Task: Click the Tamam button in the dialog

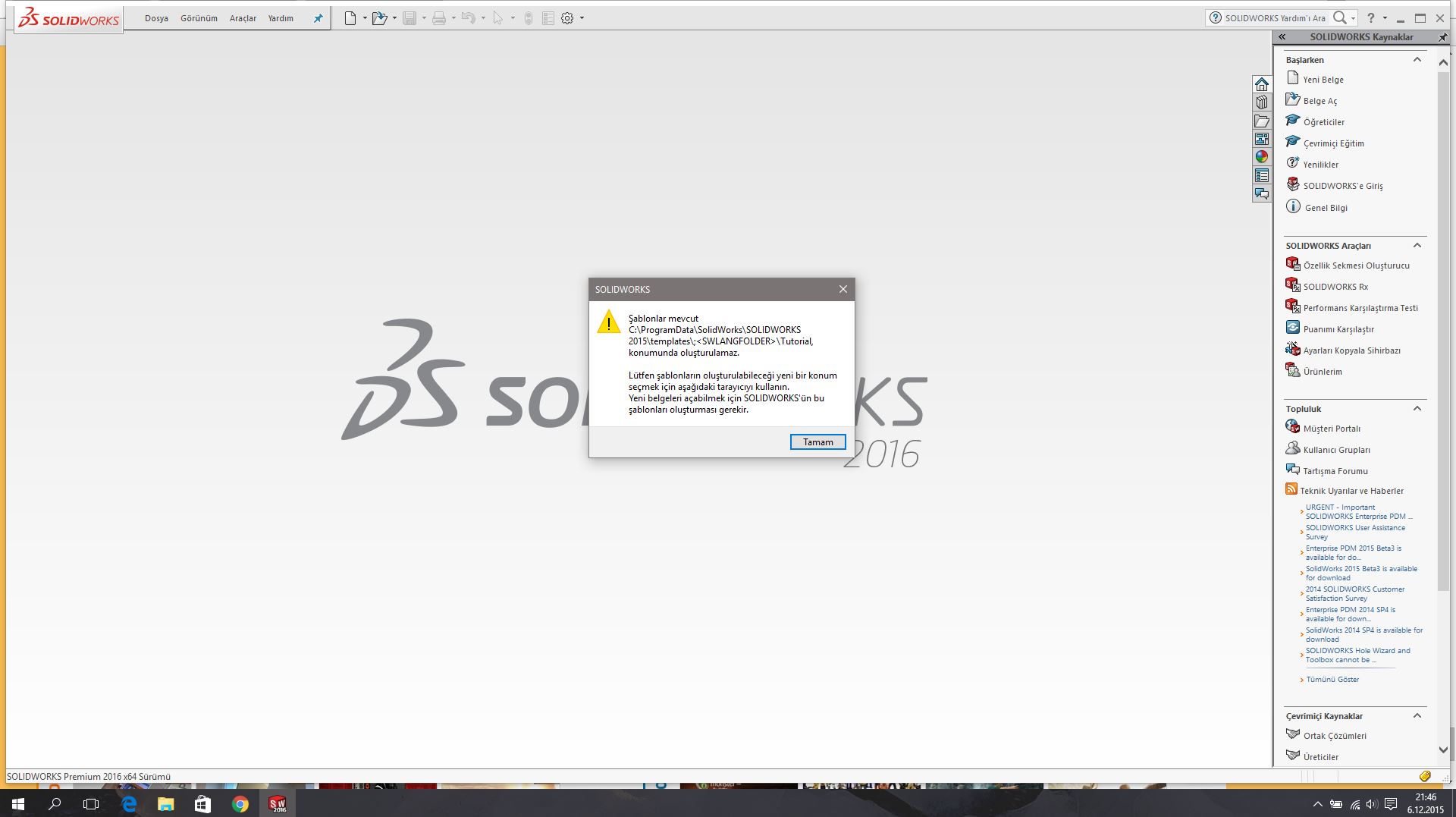Action: [x=817, y=442]
